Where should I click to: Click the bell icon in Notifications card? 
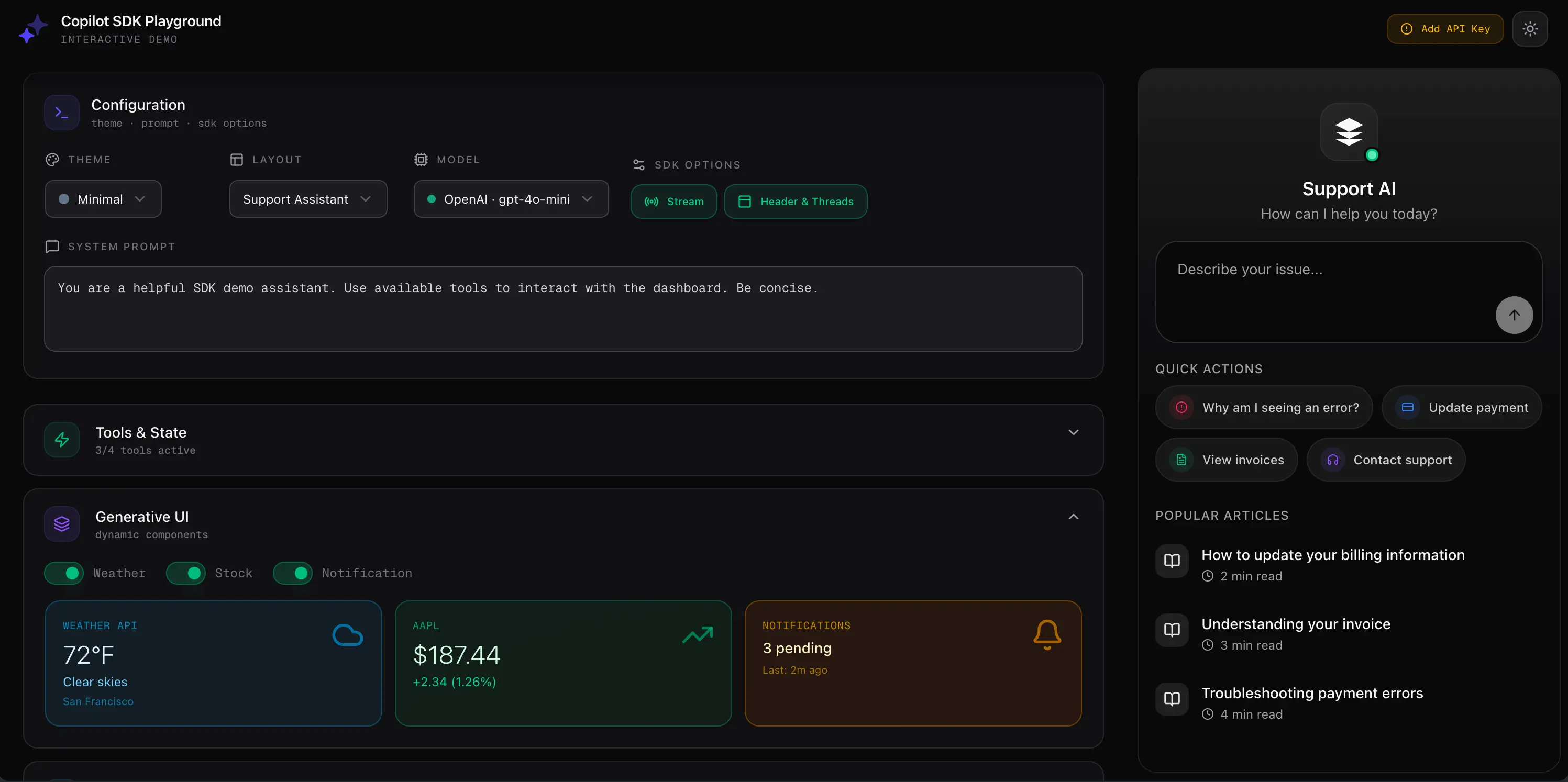pyautogui.click(x=1047, y=635)
